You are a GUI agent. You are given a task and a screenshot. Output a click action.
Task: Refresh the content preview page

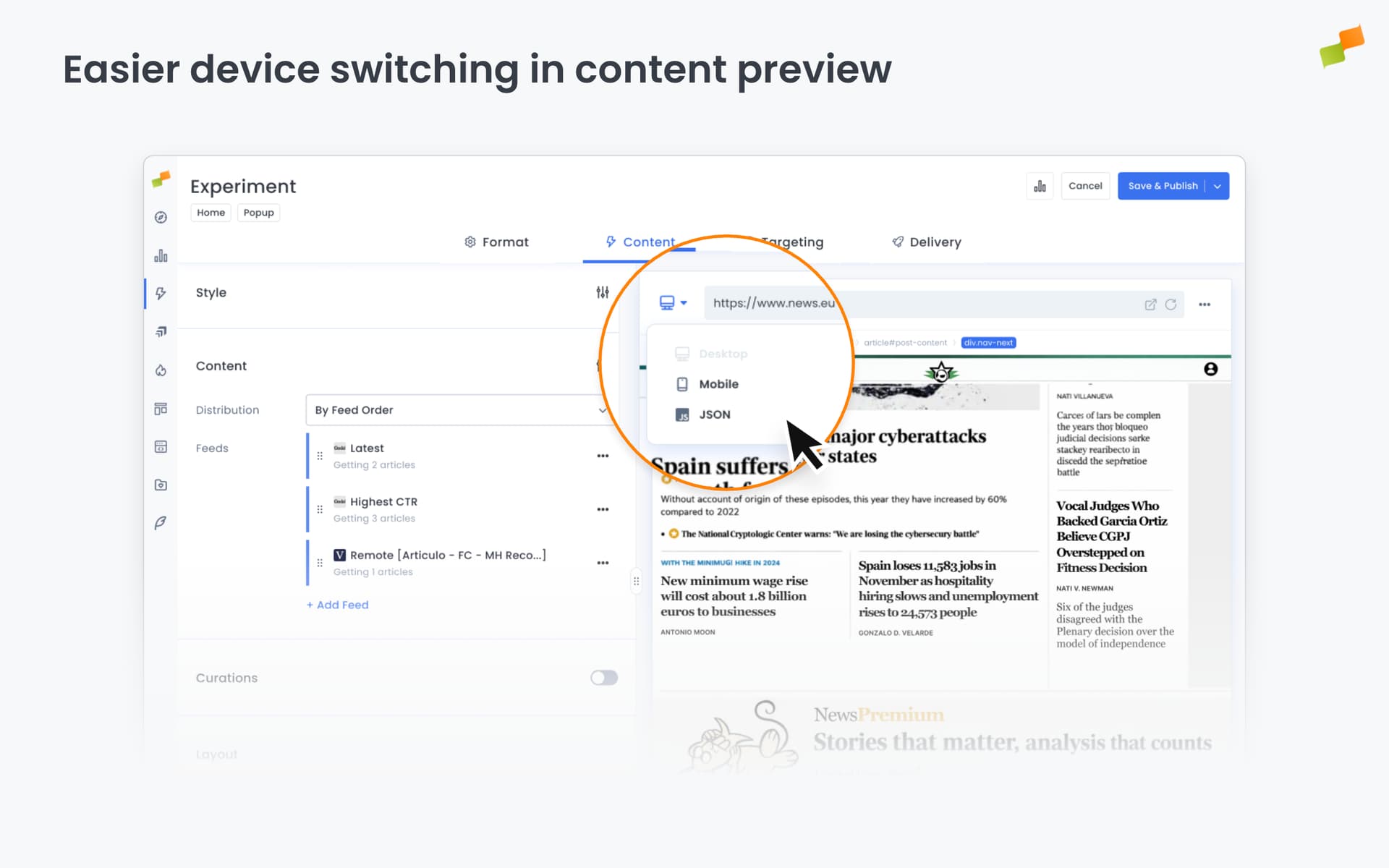1171,304
